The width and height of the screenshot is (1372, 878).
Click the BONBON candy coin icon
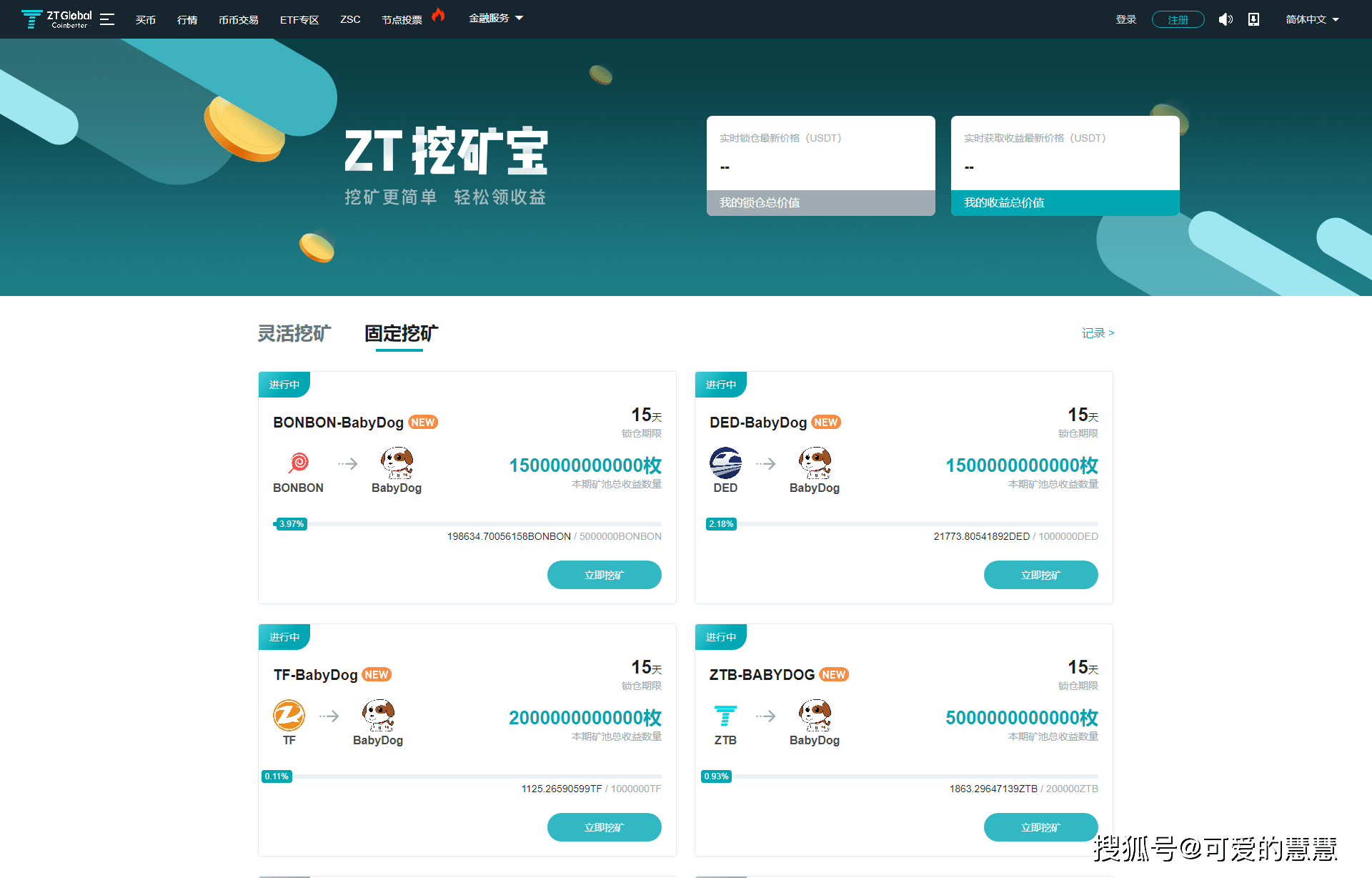[298, 462]
